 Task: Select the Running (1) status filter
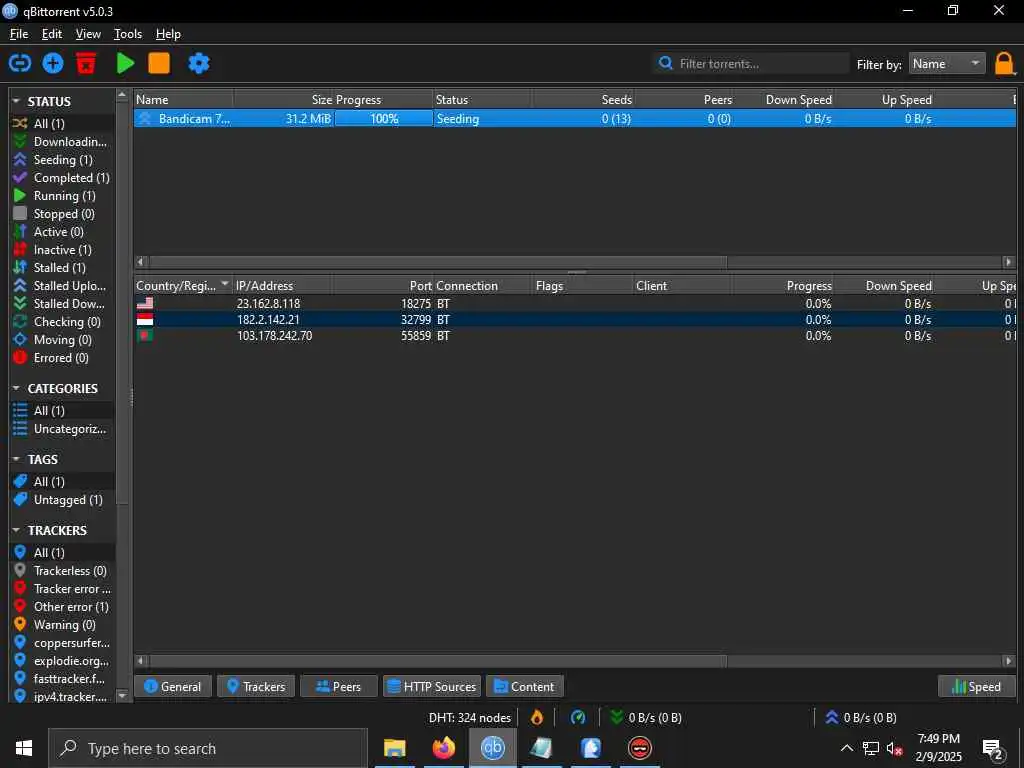(63, 195)
